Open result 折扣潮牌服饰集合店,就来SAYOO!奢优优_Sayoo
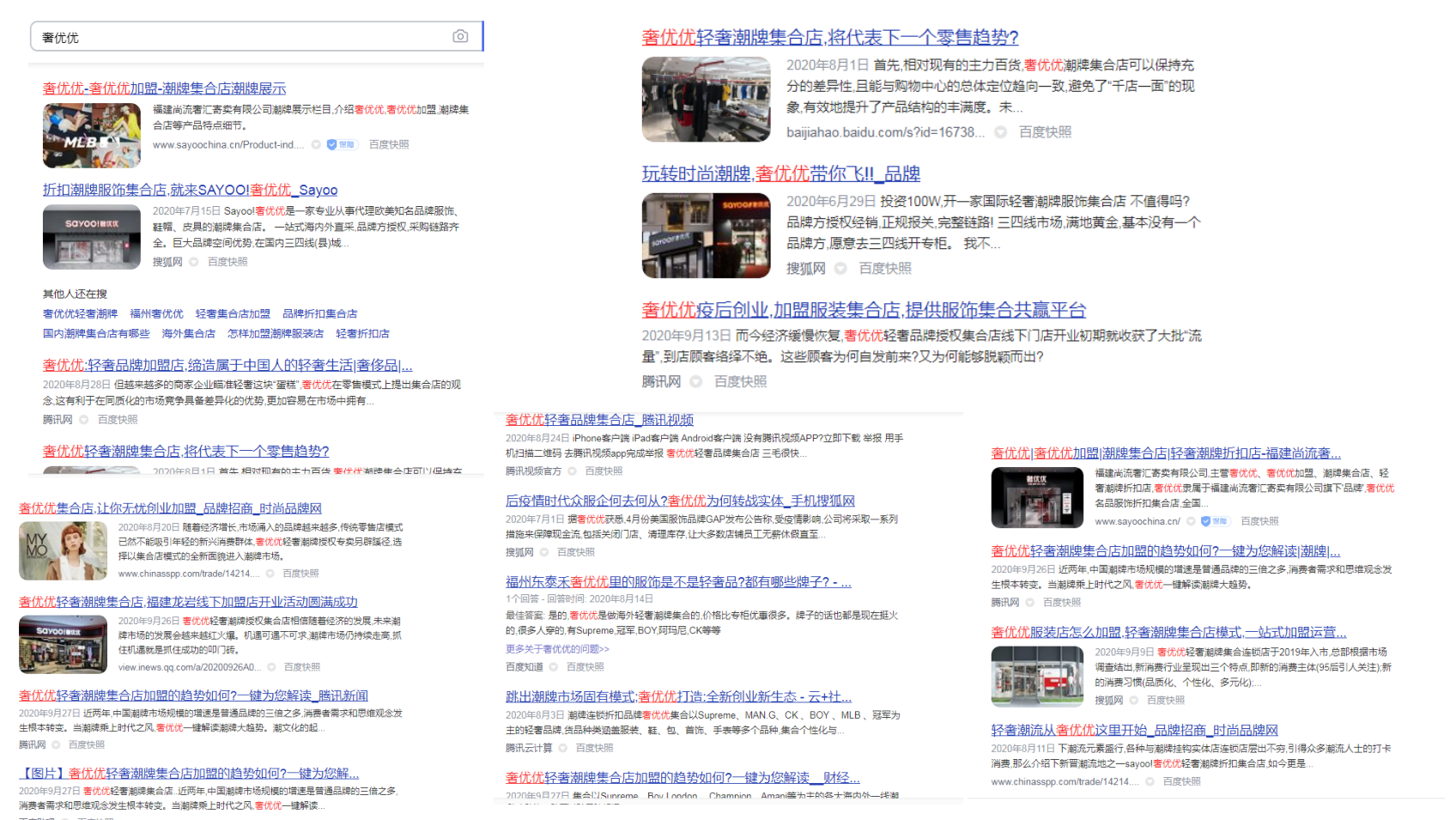1456x820 pixels. (190, 190)
